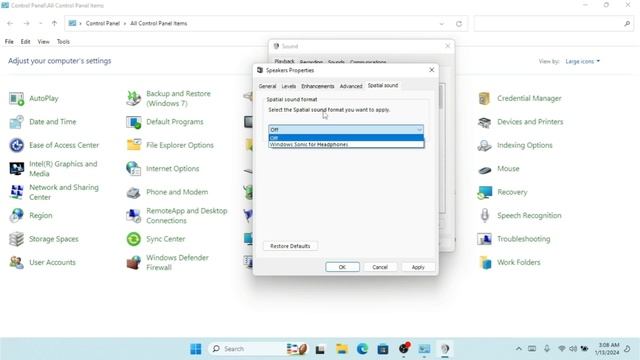The height and width of the screenshot is (360, 640).
Task: Switch to the Advanced tab
Action: pos(351,86)
